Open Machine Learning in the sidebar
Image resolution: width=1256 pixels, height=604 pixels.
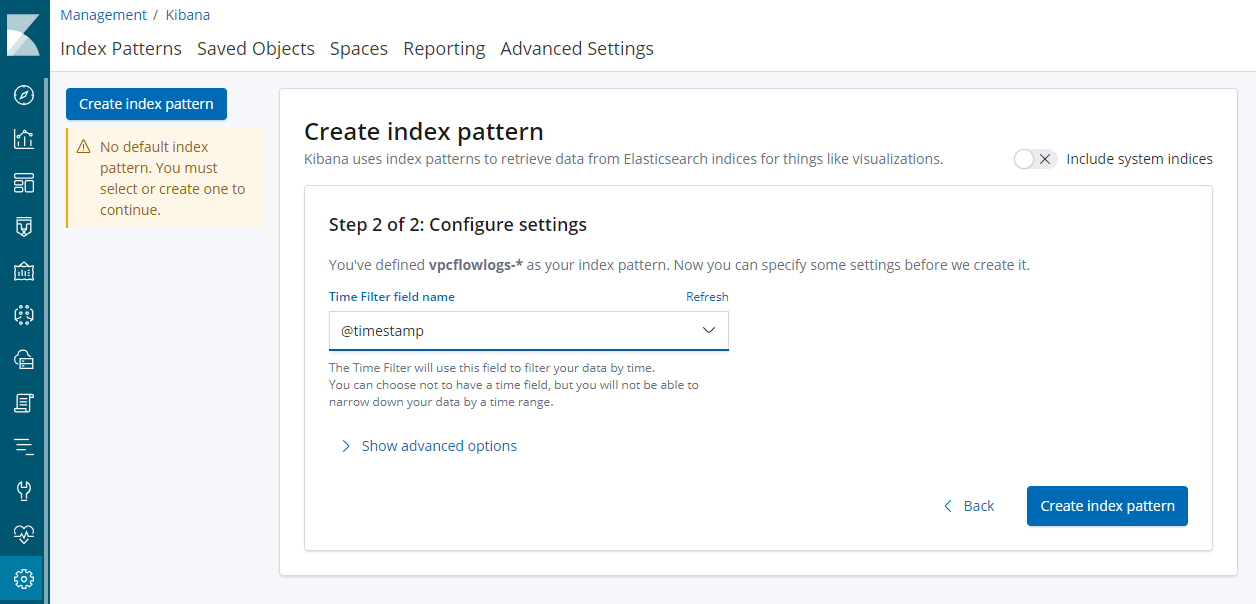[x=24, y=315]
